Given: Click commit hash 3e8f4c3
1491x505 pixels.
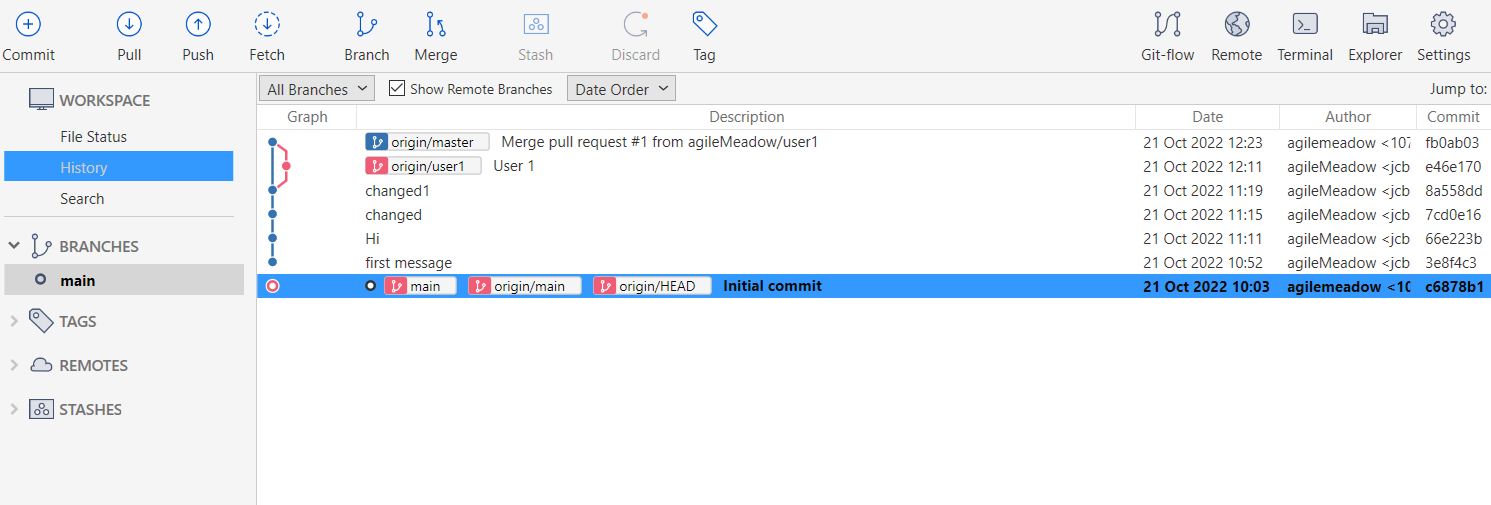Looking at the screenshot, I should [1451, 262].
